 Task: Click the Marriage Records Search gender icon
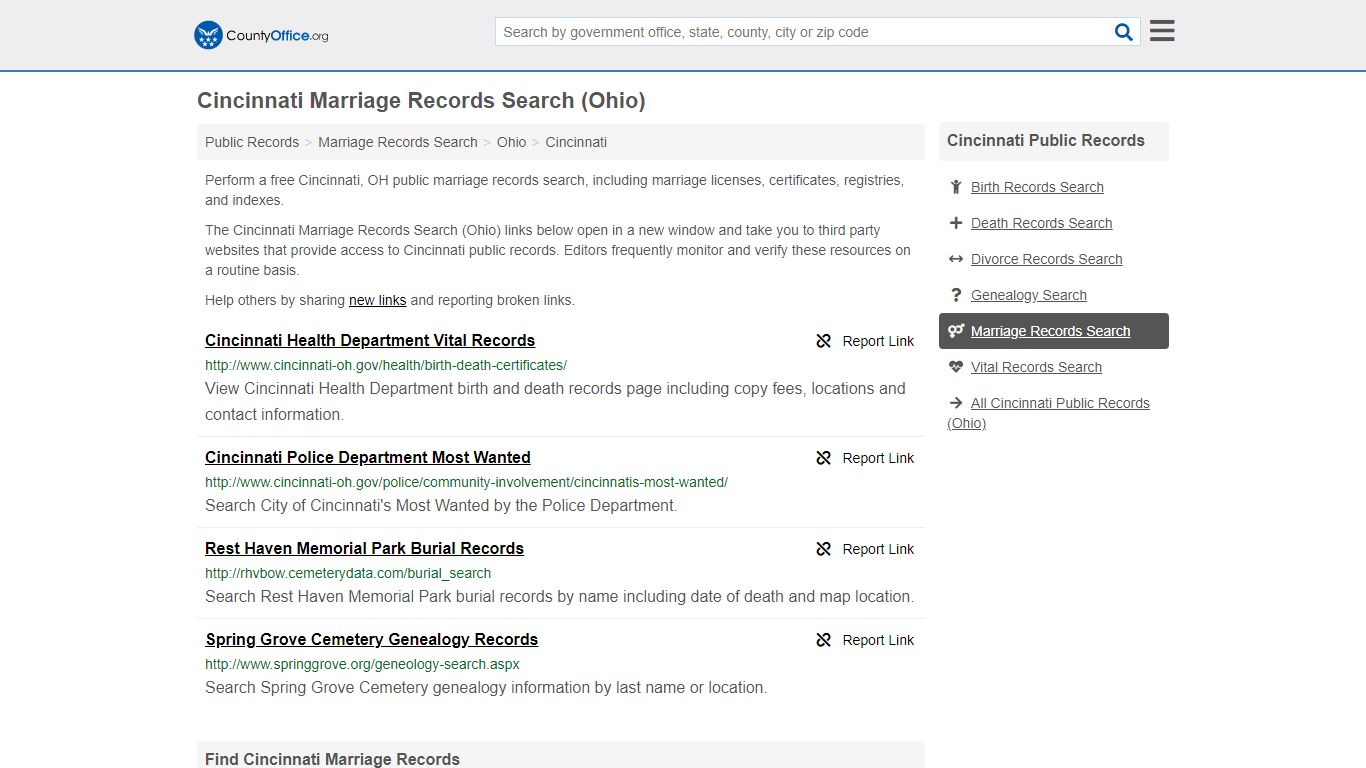[x=956, y=331]
